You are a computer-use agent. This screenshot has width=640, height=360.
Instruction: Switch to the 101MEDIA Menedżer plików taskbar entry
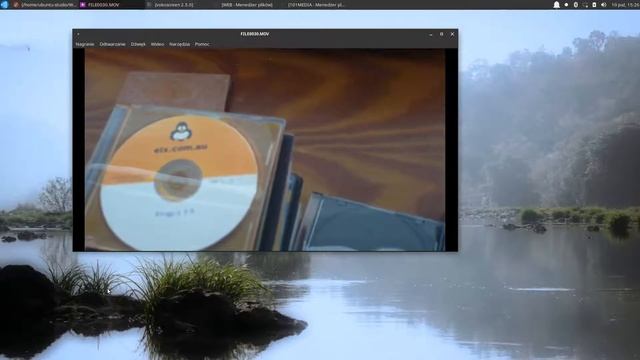tap(313, 5)
